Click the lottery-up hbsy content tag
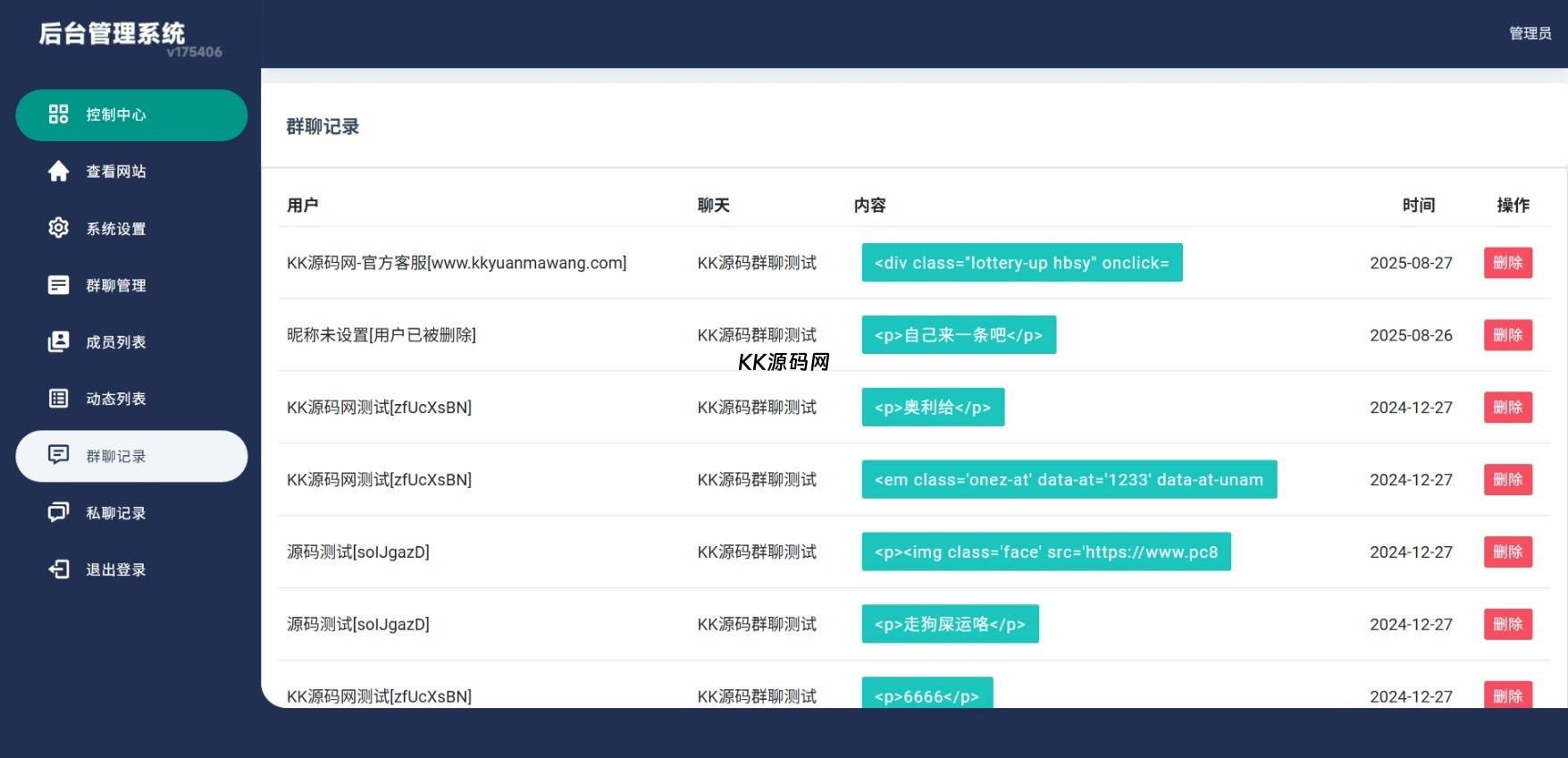 click(1021, 263)
